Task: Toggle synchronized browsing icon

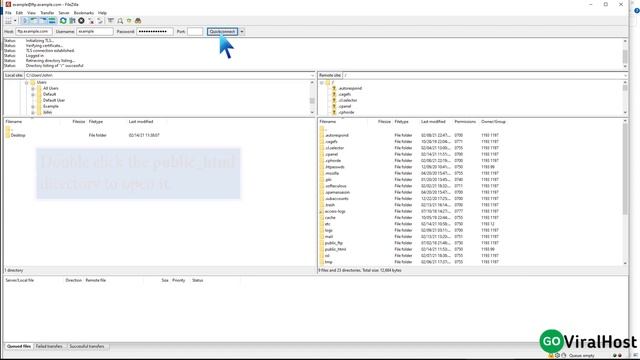Action: [x=129, y=20]
